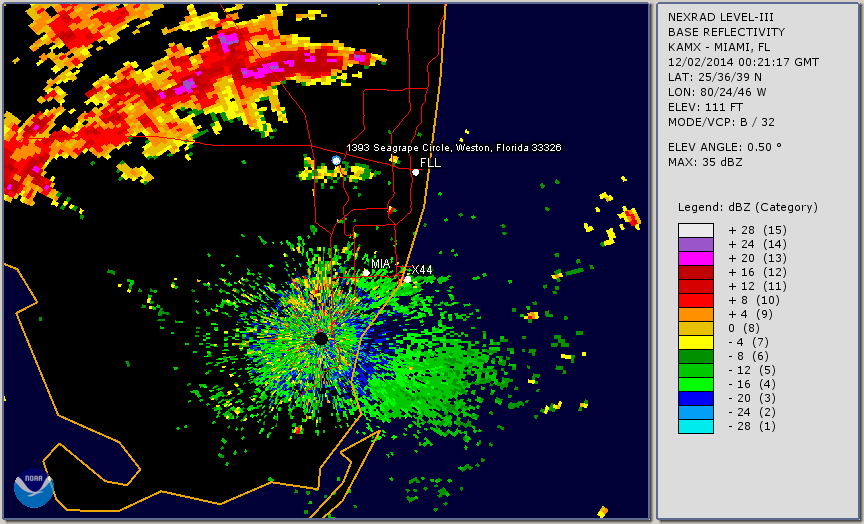
Task: Click the KAMX - MIAMI, FL text
Action: (x=719, y=47)
